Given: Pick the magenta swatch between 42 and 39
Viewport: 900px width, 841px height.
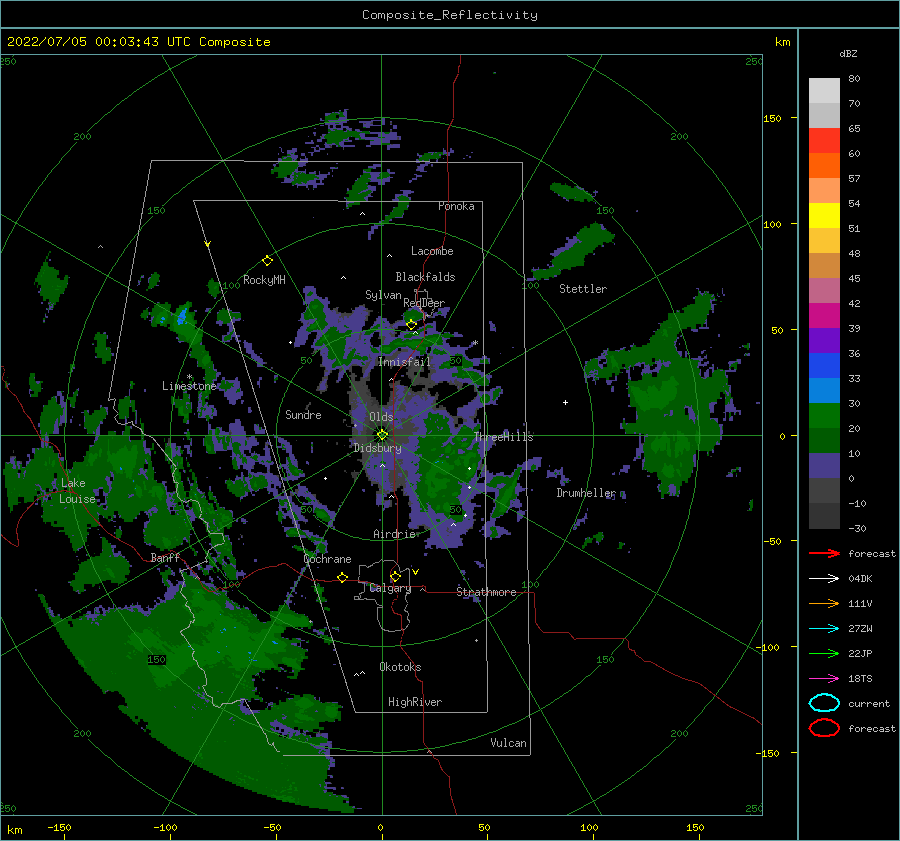Looking at the screenshot, I should (824, 316).
